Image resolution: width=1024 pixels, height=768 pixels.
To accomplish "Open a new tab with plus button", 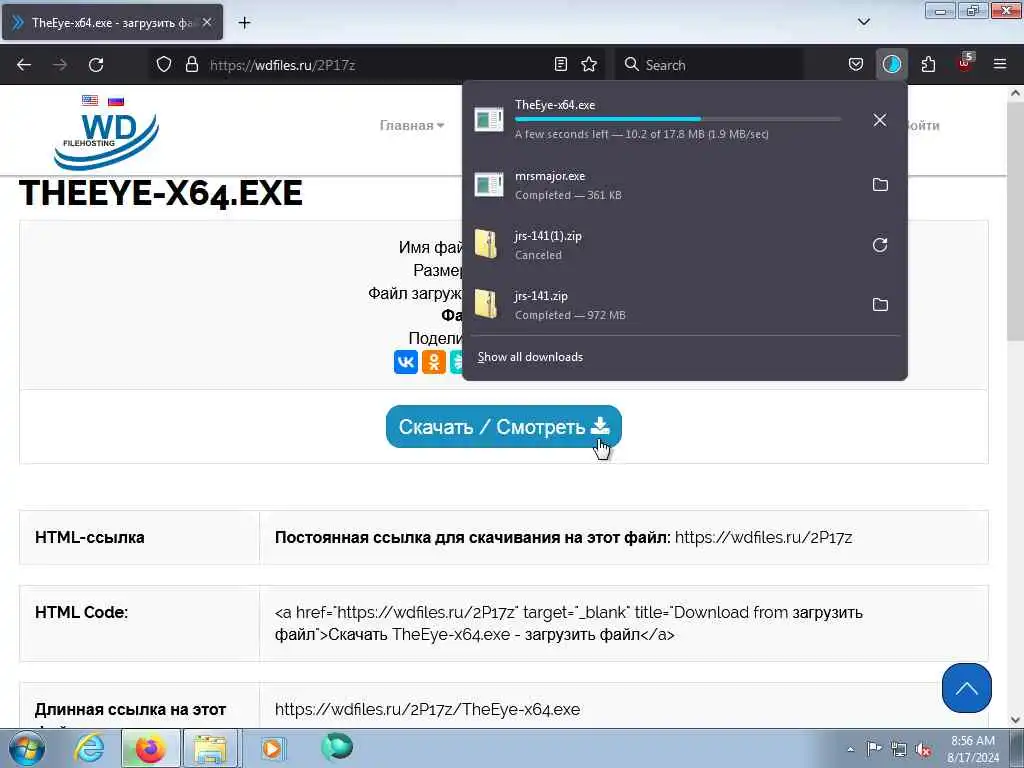I will click(x=244, y=23).
